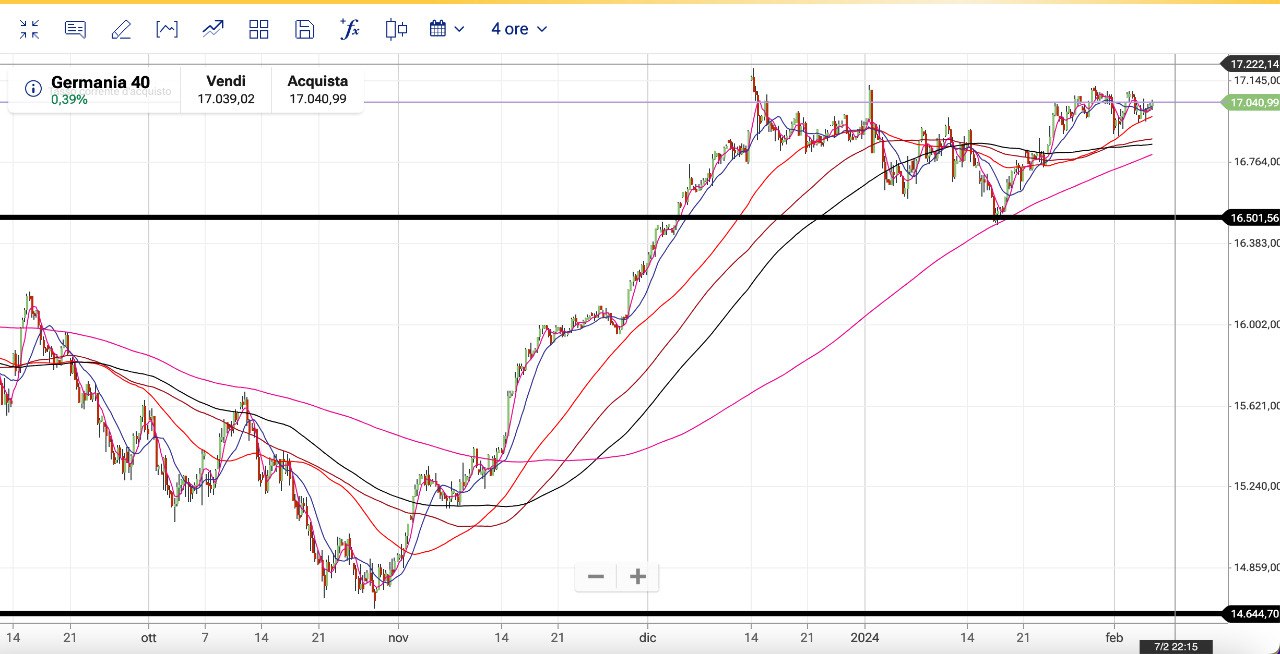1280x654 pixels.
Task: Click the 14.859,00 price axis value
Action: coord(1256,568)
